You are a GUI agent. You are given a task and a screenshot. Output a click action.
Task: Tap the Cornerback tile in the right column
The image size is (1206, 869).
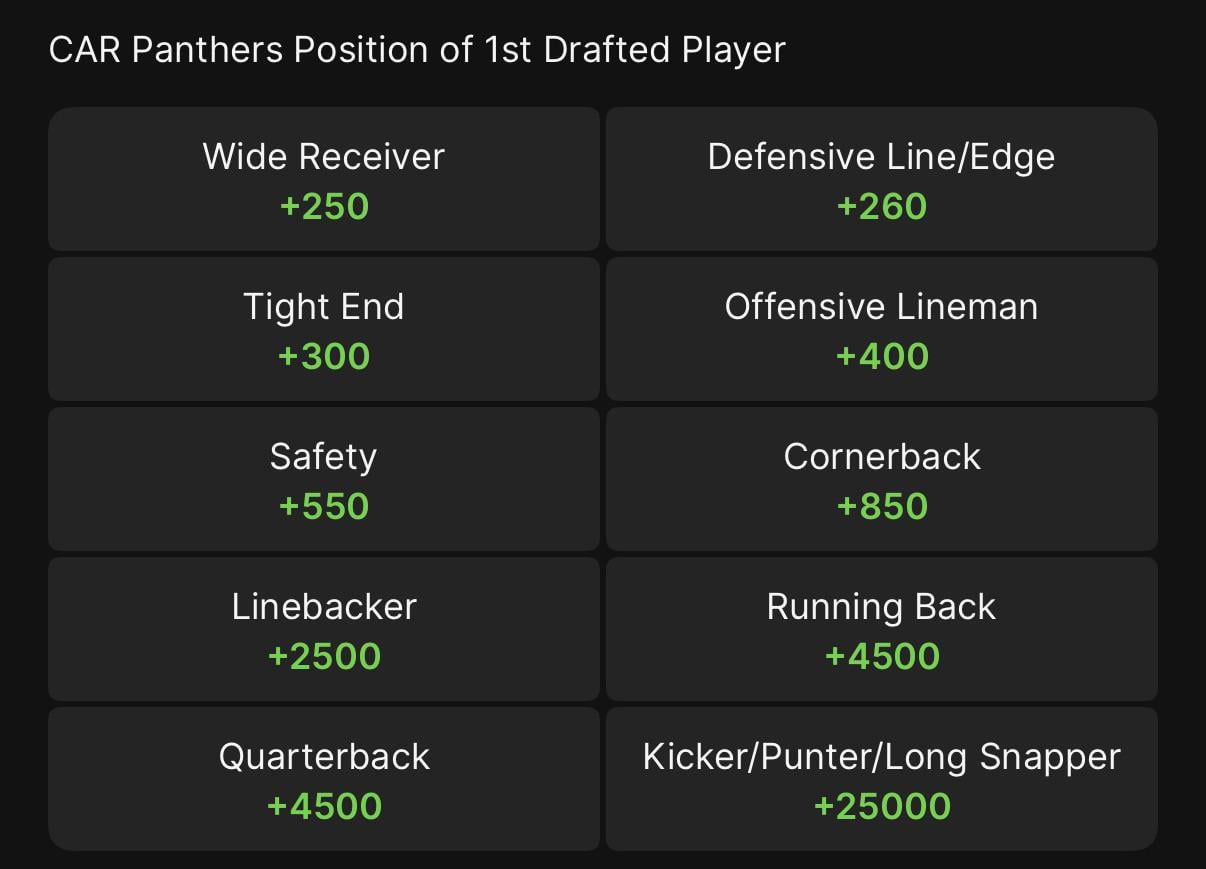pyautogui.click(x=881, y=478)
